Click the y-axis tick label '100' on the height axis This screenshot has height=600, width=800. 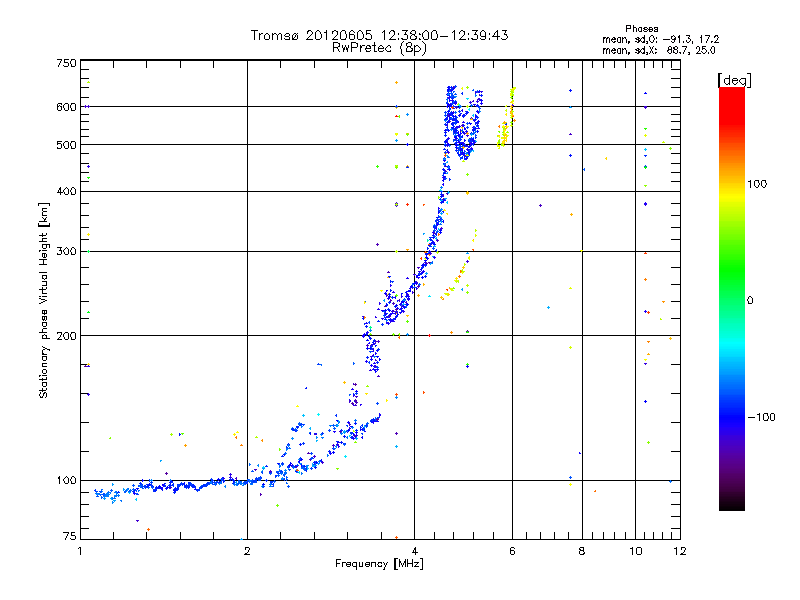66,480
